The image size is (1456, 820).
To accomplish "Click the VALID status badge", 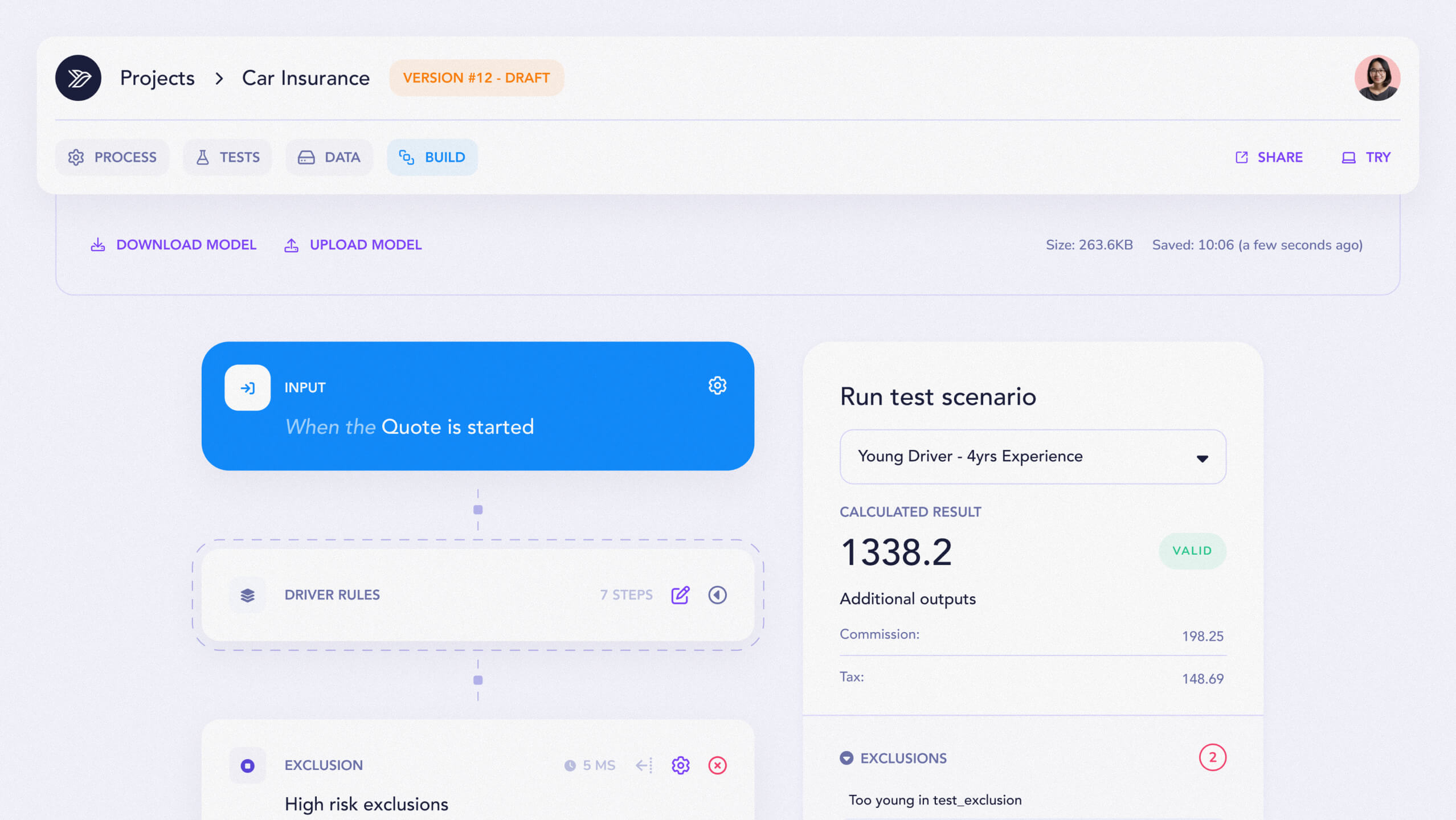I will pos(1192,551).
